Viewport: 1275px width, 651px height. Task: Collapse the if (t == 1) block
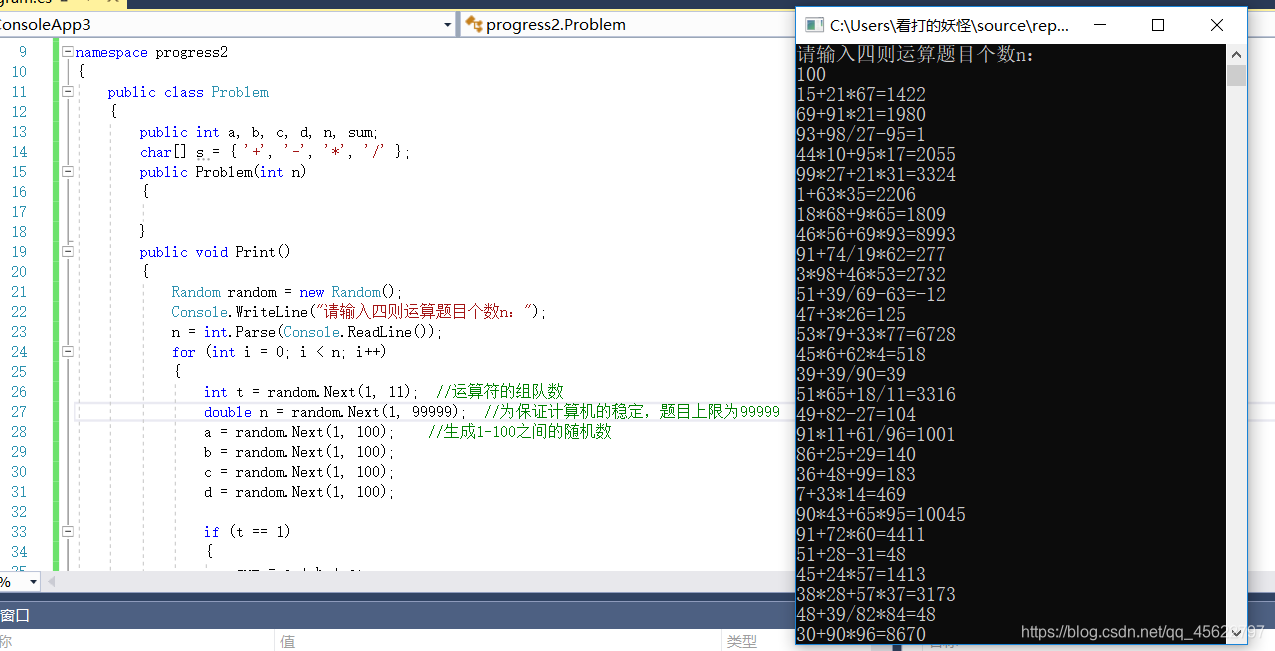pyautogui.click(x=67, y=532)
